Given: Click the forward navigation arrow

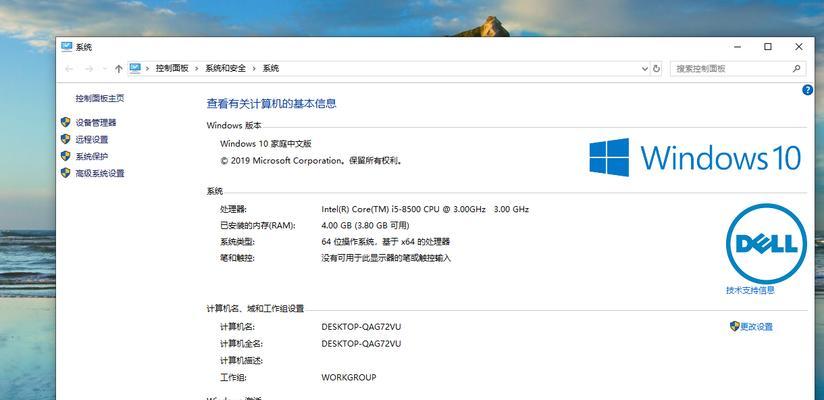Looking at the screenshot, I should pos(89,68).
